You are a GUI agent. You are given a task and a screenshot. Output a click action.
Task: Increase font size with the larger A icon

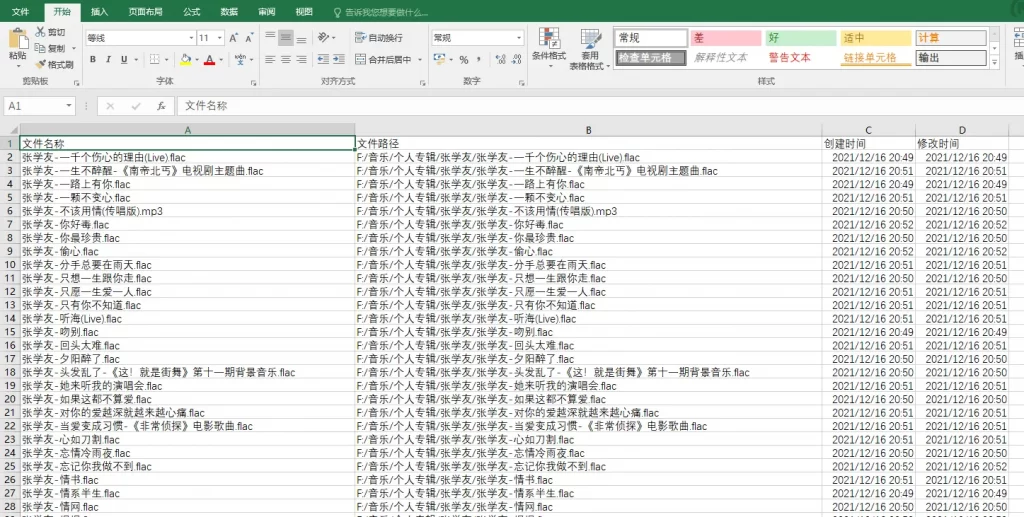click(x=233, y=38)
